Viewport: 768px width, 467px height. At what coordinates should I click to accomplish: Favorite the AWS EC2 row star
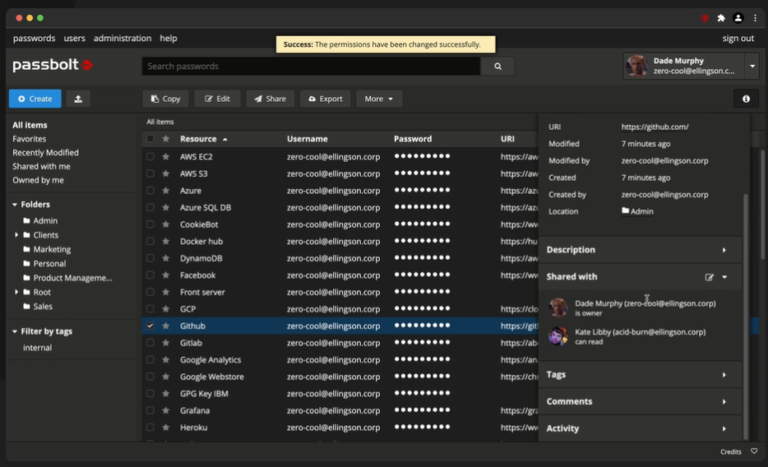[166, 157]
